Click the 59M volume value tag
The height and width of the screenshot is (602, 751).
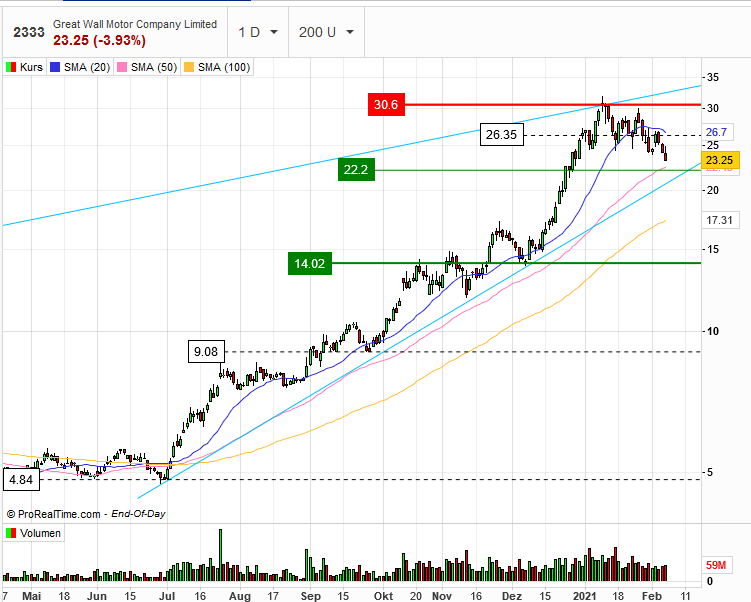pos(716,565)
